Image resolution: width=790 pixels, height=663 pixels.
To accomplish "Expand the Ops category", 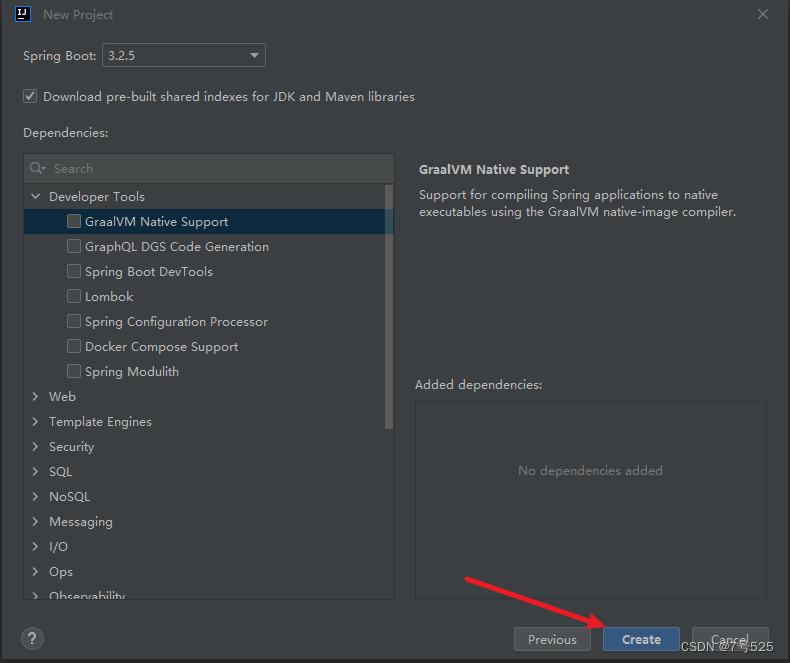I will pyautogui.click(x=35, y=571).
